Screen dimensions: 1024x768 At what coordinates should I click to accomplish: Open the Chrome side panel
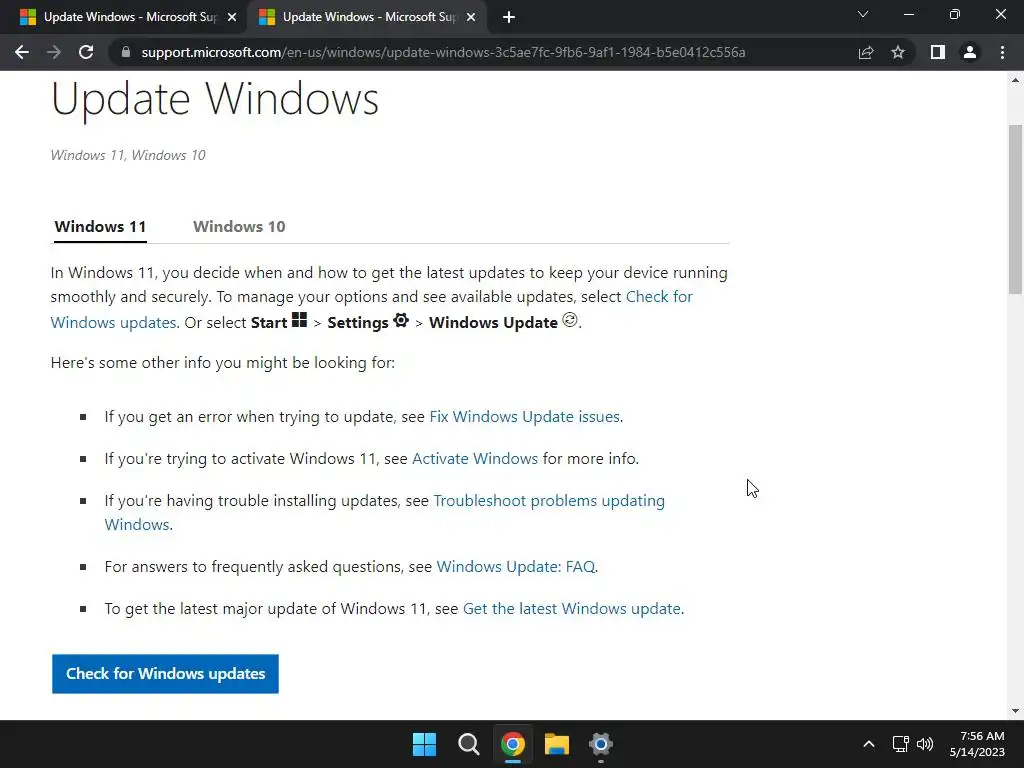pyautogui.click(x=938, y=52)
